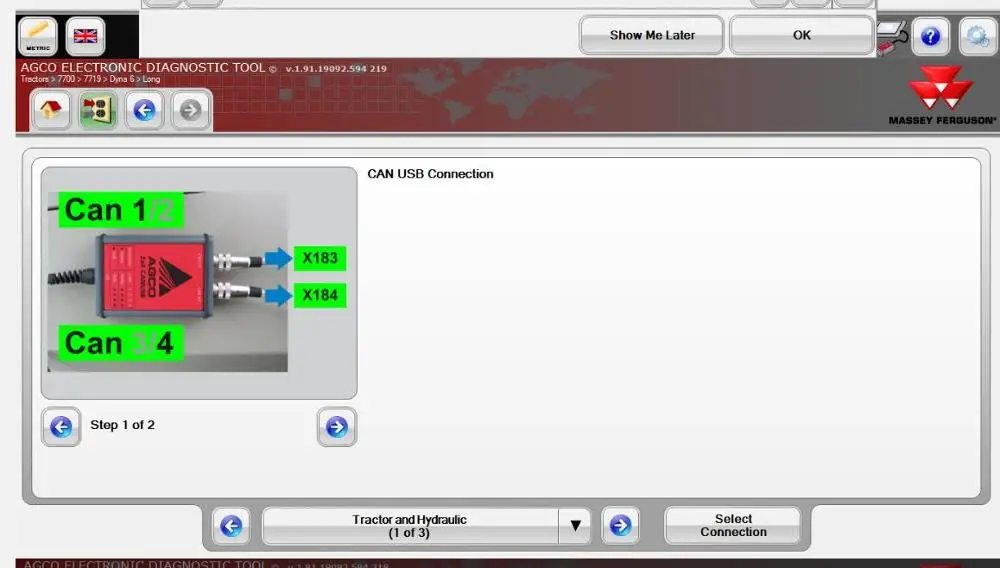Click the CAN USB adapter status icon
The image size is (1000, 568).
(892, 38)
